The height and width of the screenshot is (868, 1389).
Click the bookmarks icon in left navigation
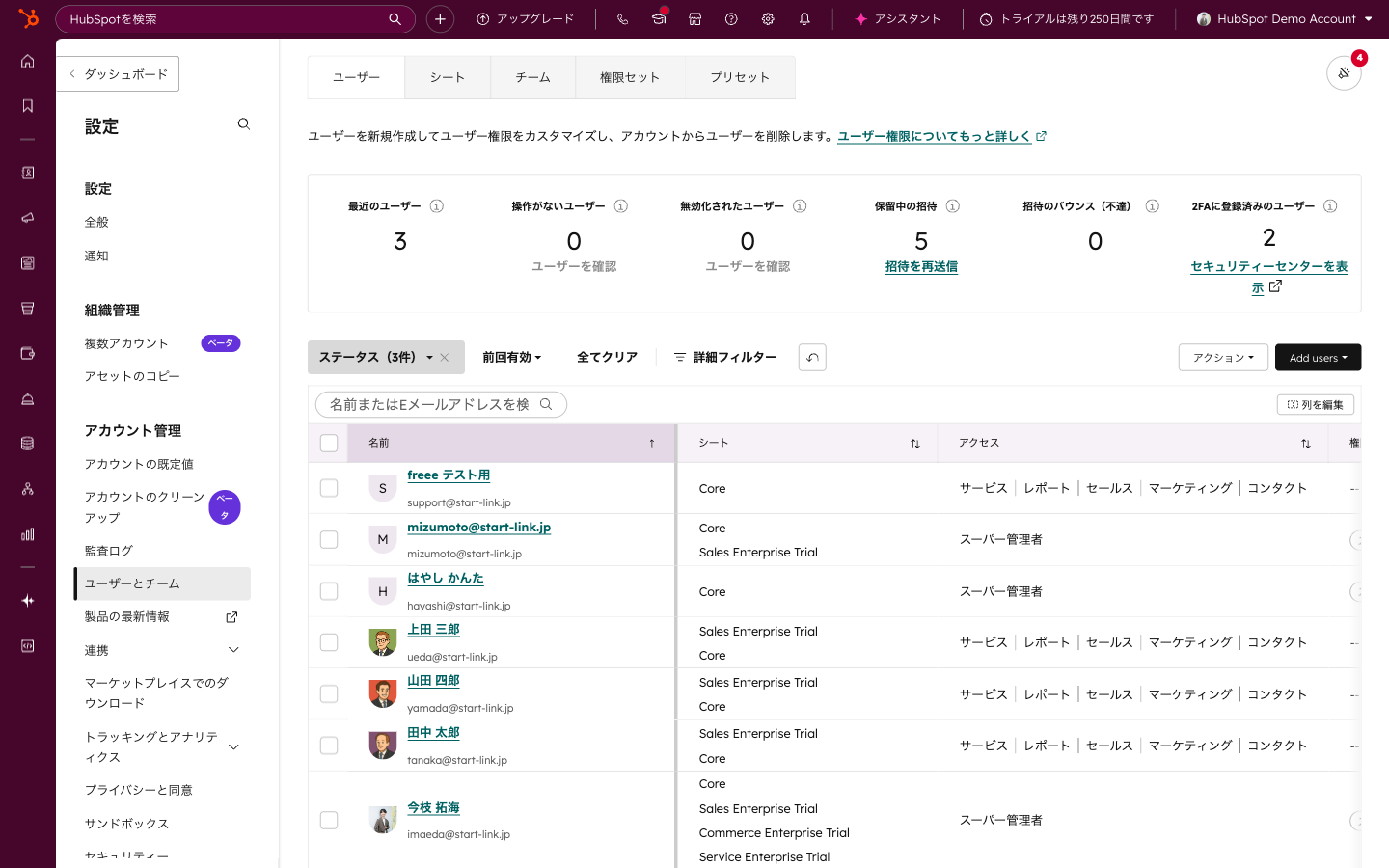(28, 106)
